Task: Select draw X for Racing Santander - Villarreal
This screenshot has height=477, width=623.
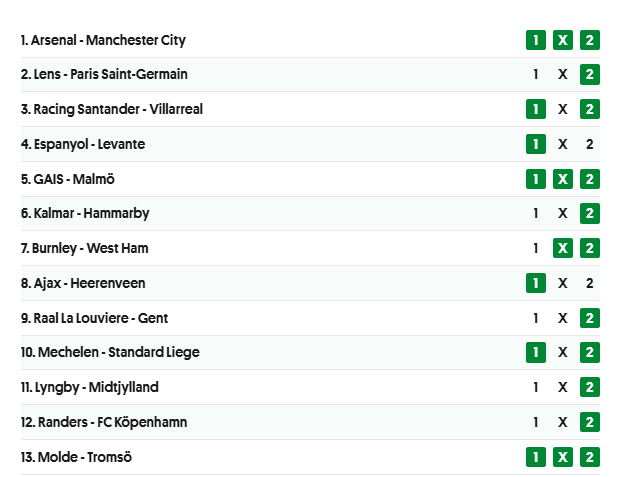Action: point(563,109)
